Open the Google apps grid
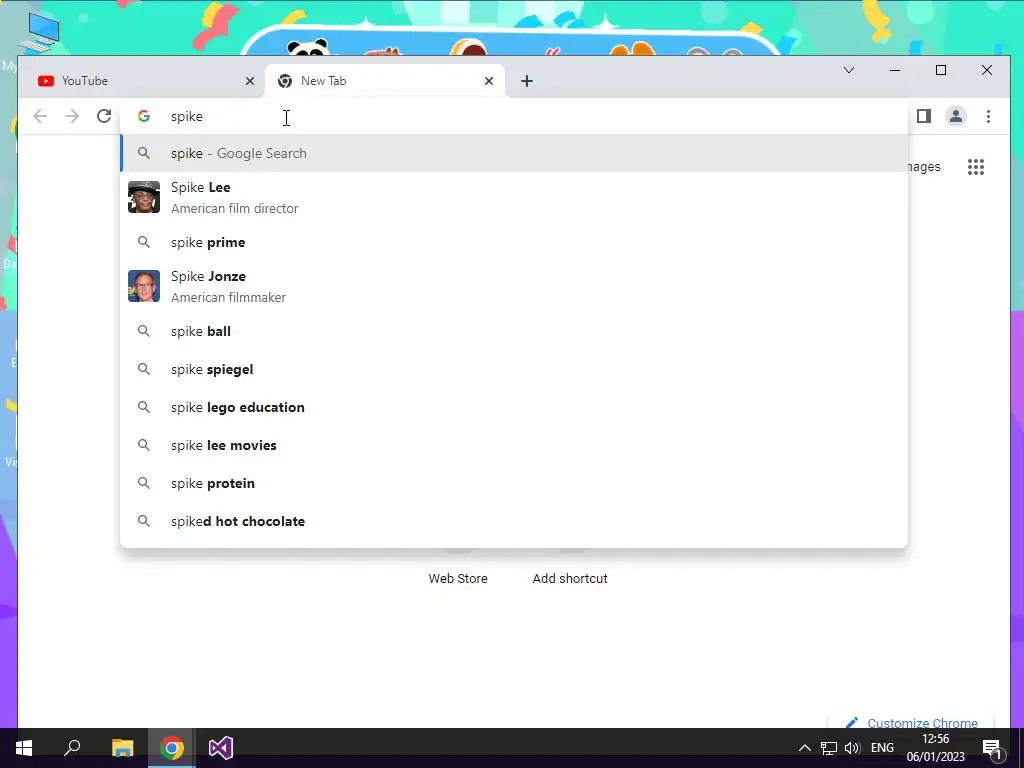The image size is (1024, 768). (976, 167)
